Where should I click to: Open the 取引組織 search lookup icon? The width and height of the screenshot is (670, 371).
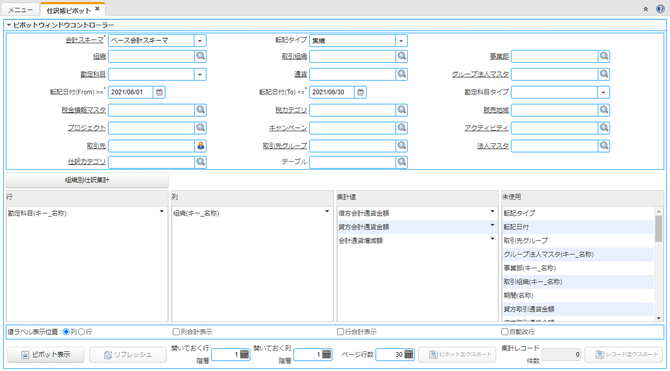pos(402,56)
